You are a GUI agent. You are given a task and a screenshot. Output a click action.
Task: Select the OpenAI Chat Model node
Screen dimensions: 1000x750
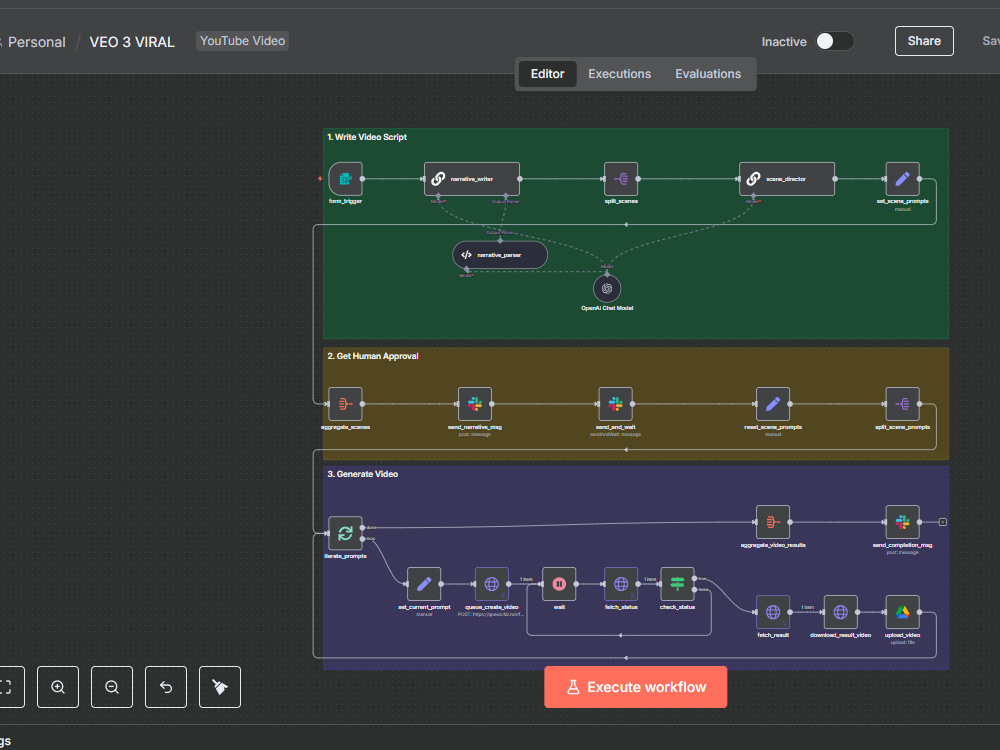click(607, 288)
